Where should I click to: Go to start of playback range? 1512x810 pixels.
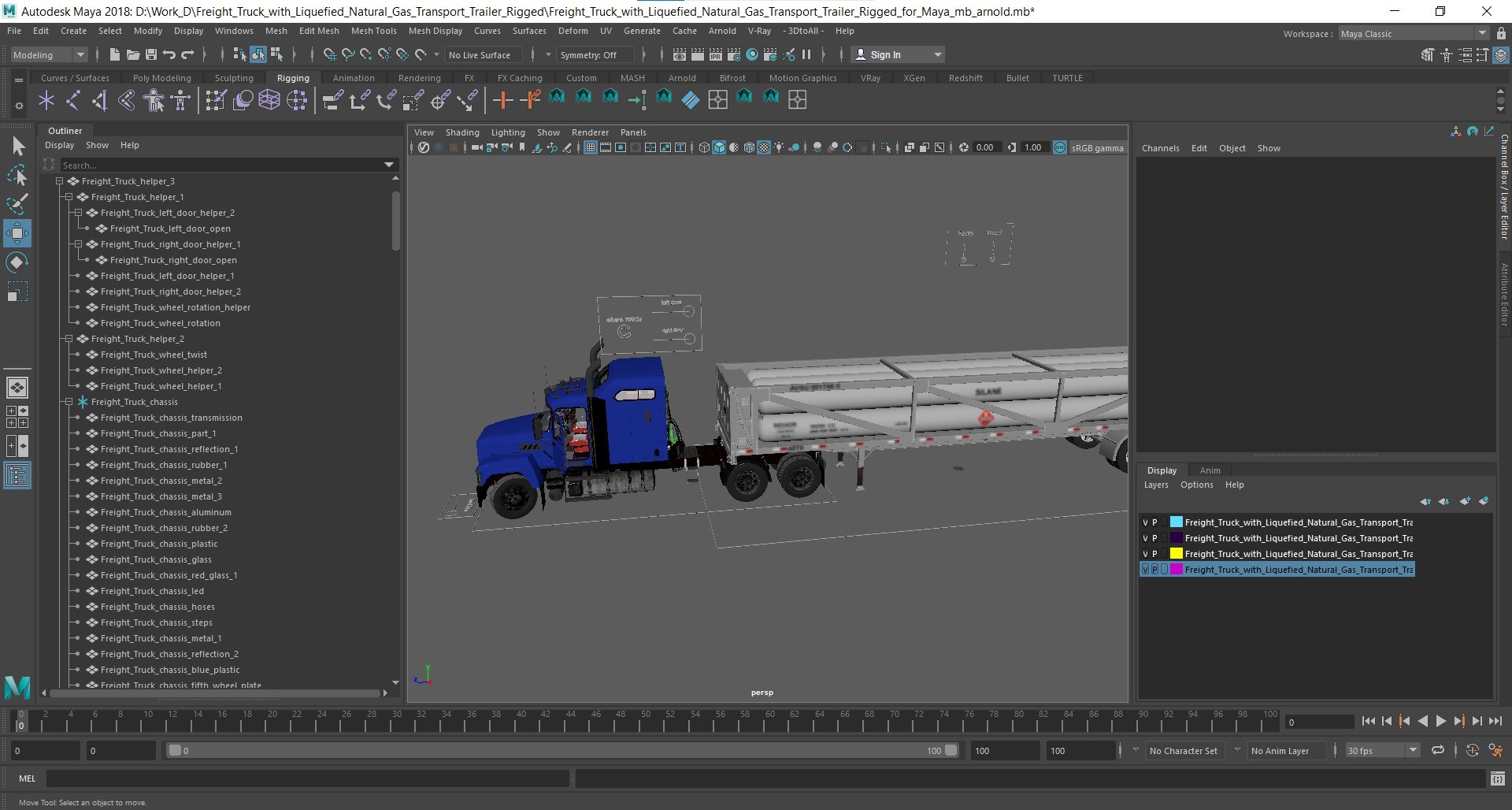pos(1369,721)
